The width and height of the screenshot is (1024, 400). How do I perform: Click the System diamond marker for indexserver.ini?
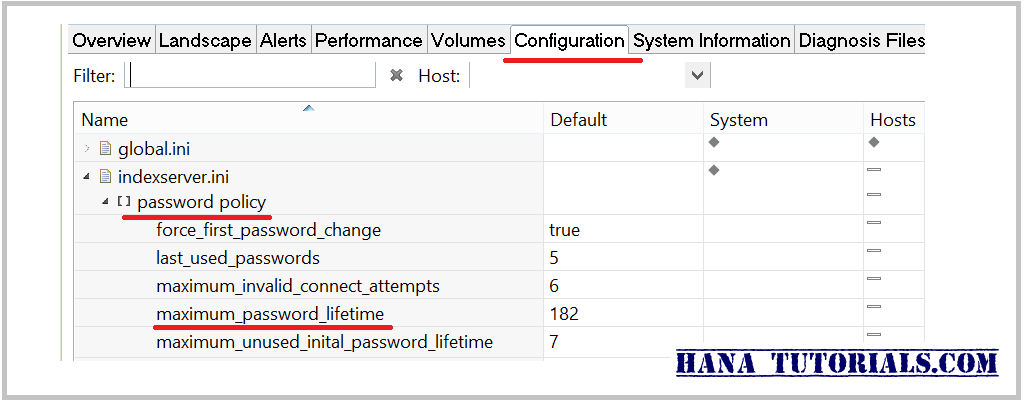(714, 170)
